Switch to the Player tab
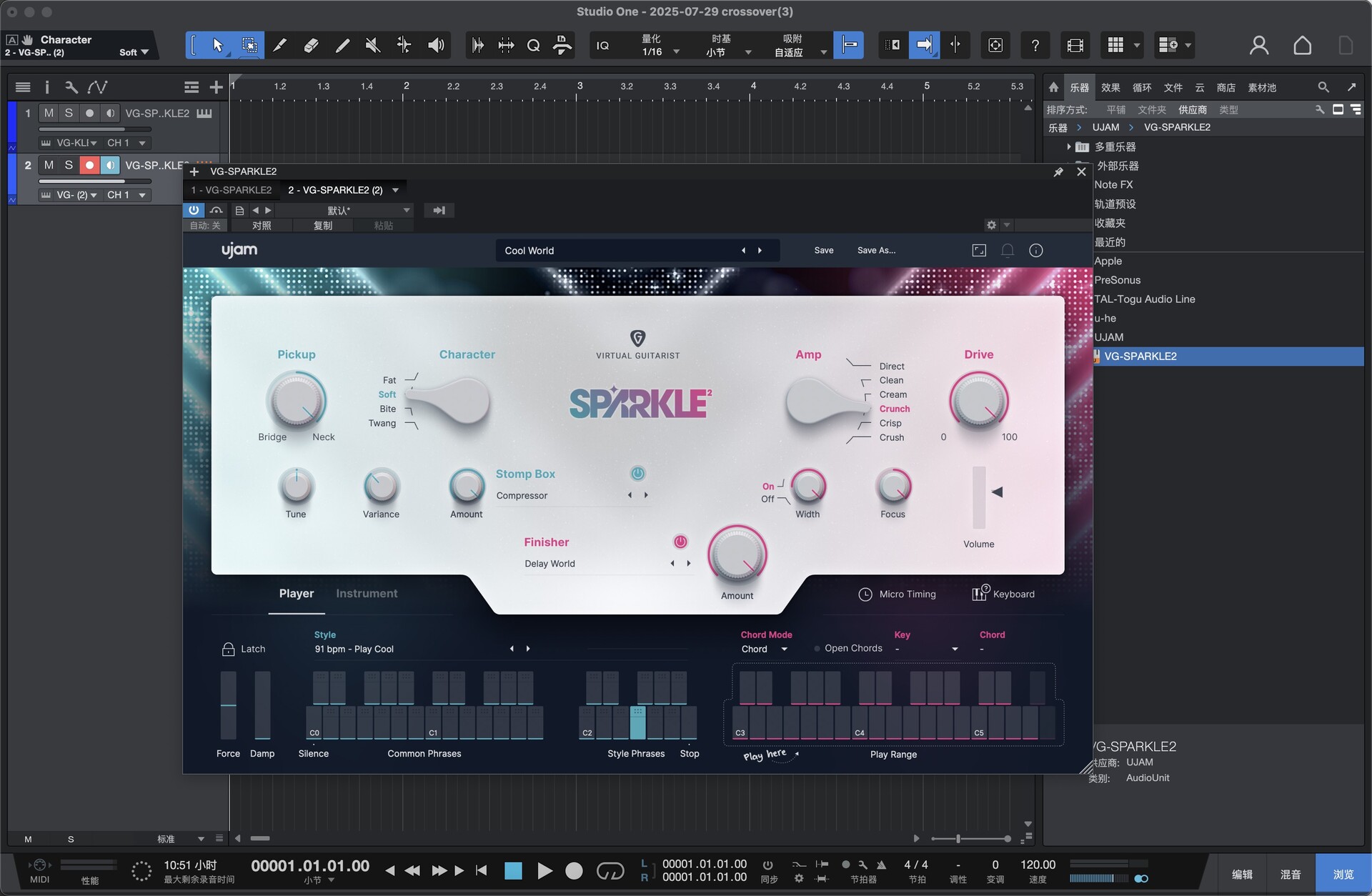The image size is (1372, 896). tap(296, 593)
